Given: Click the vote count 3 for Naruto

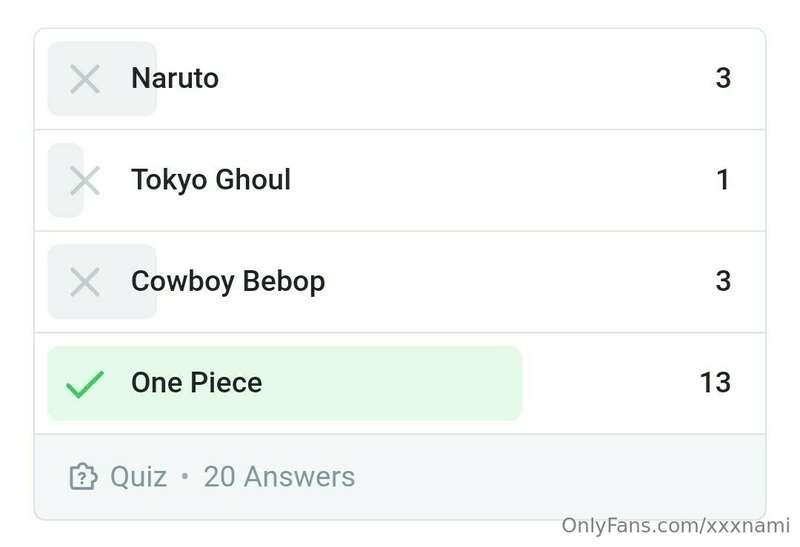Looking at the screenshot, I should [x=723, y=78].
